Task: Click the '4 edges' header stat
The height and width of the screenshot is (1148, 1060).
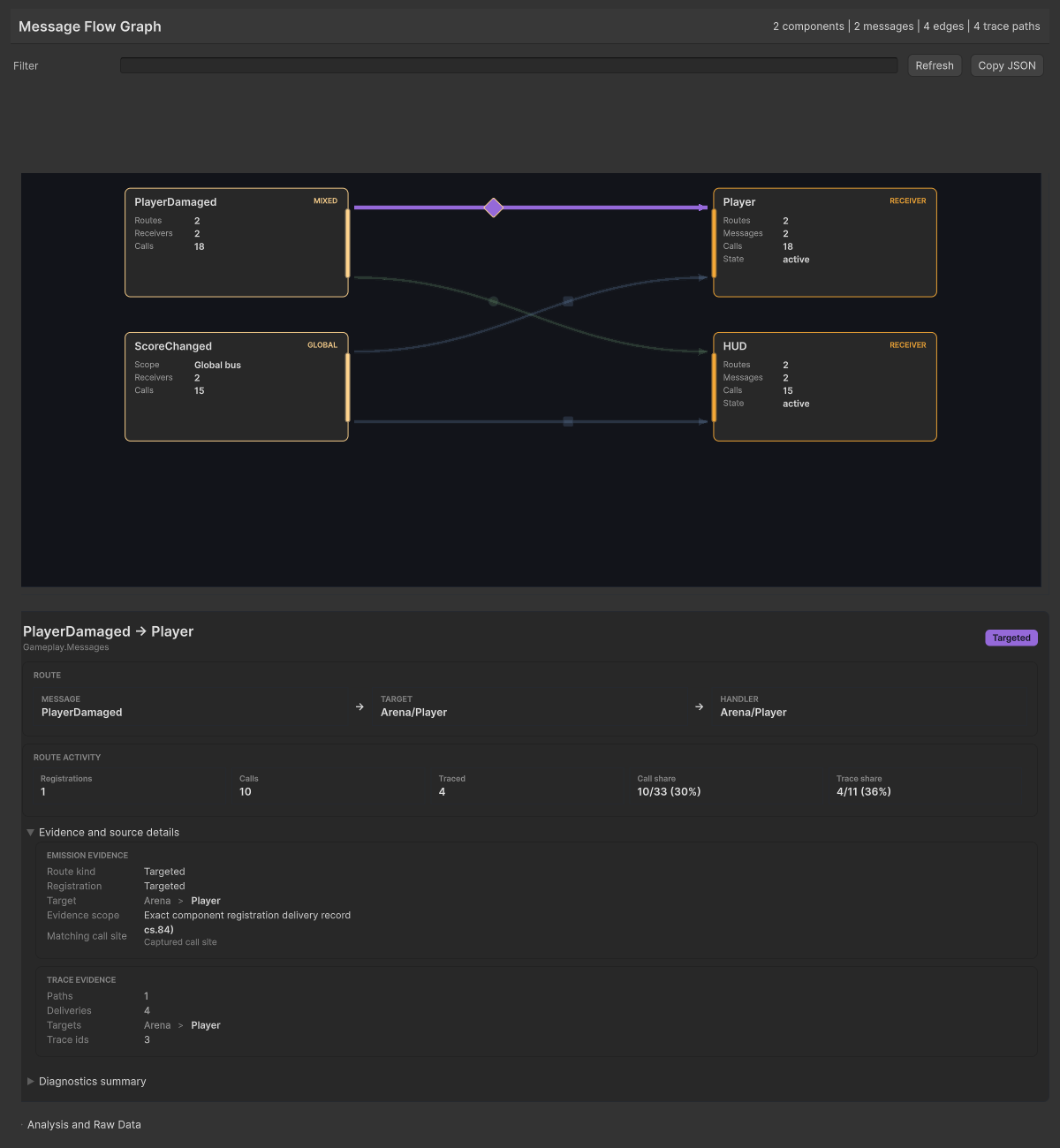Action: point(943,26)
